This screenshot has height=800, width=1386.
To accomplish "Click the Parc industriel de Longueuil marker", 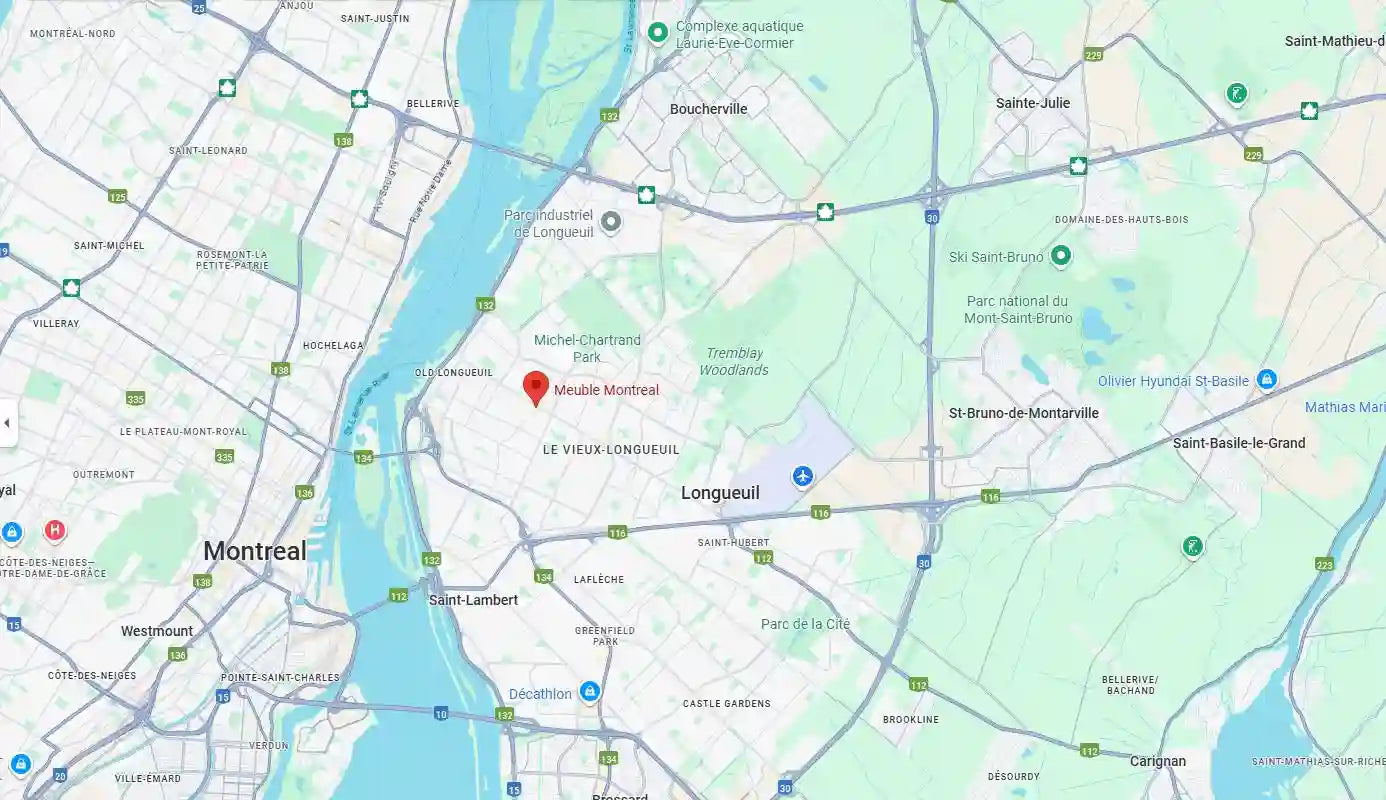I will point(610,221).
